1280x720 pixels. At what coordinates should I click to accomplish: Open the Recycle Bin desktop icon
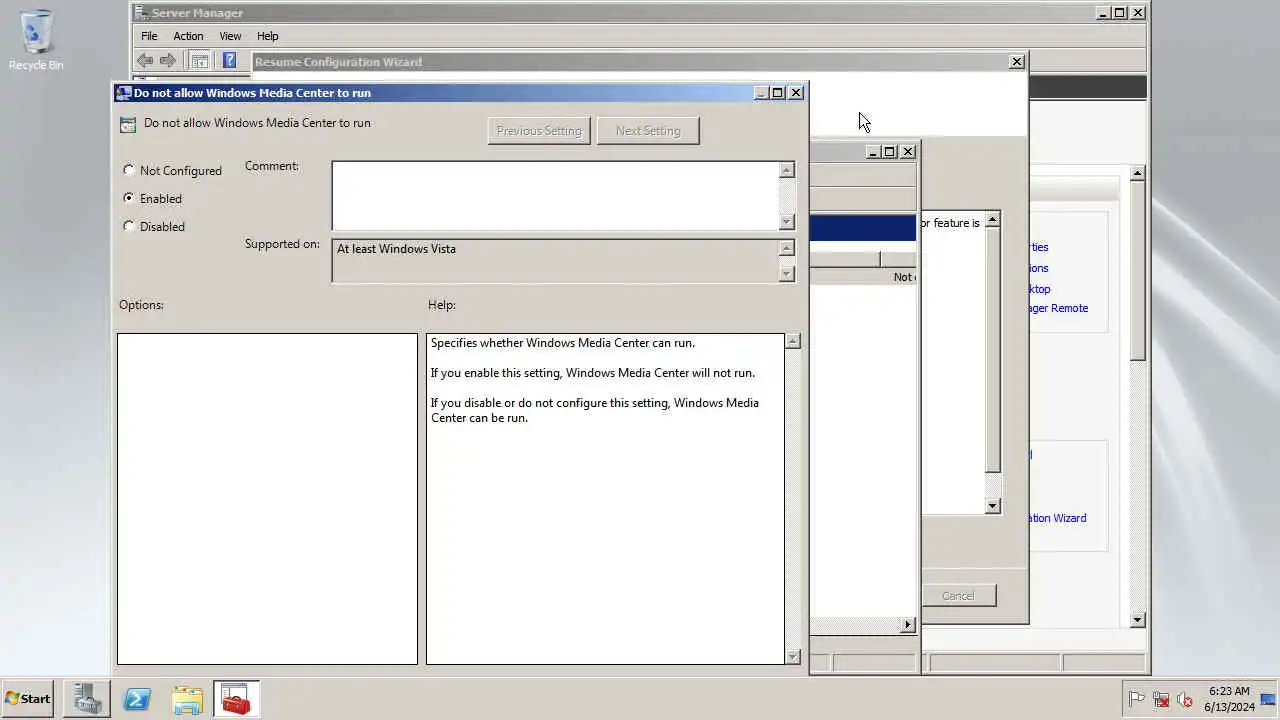point(36,41)
